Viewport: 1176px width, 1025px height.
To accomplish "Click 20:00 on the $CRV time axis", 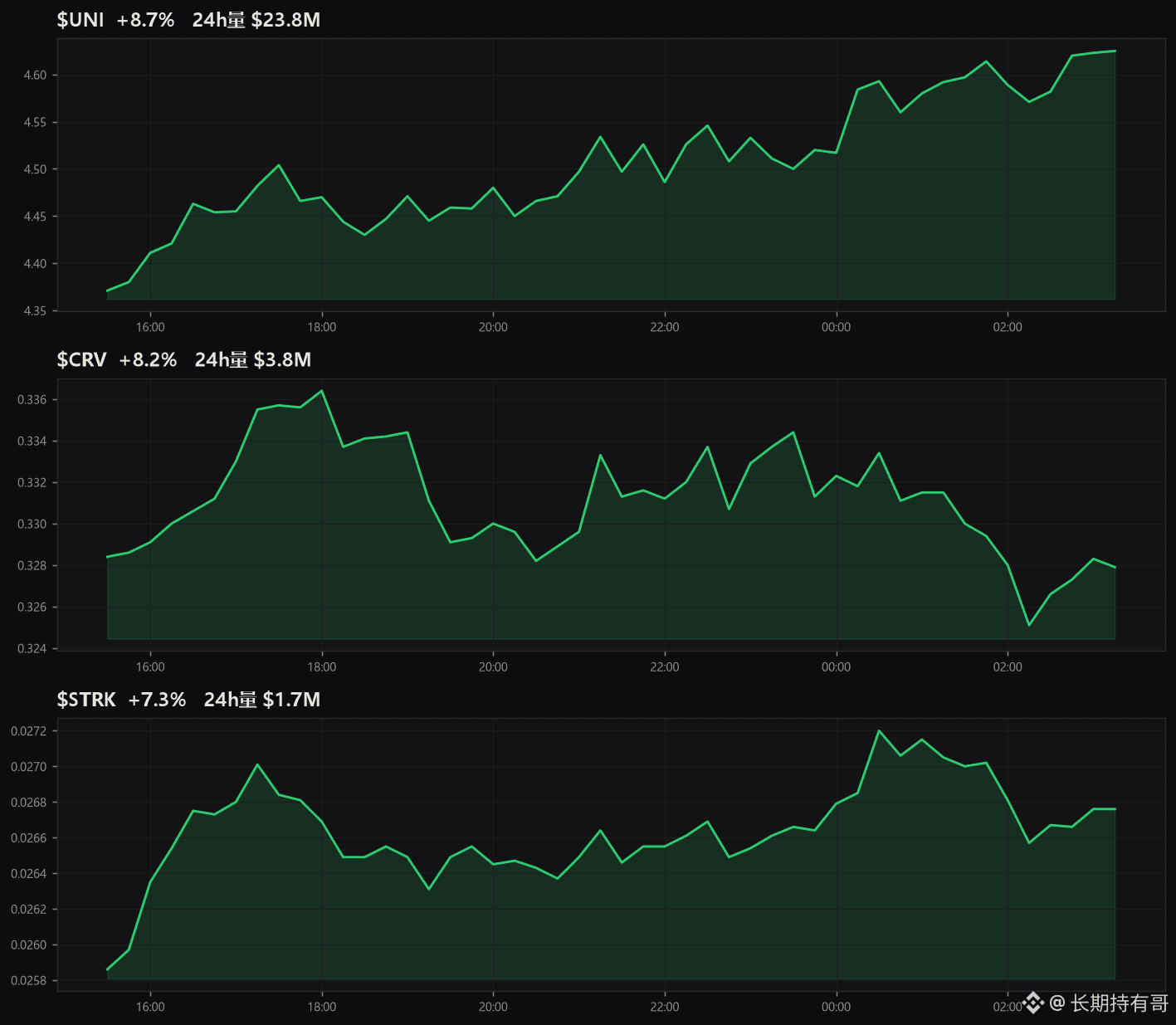I will [x=493, y=667].
